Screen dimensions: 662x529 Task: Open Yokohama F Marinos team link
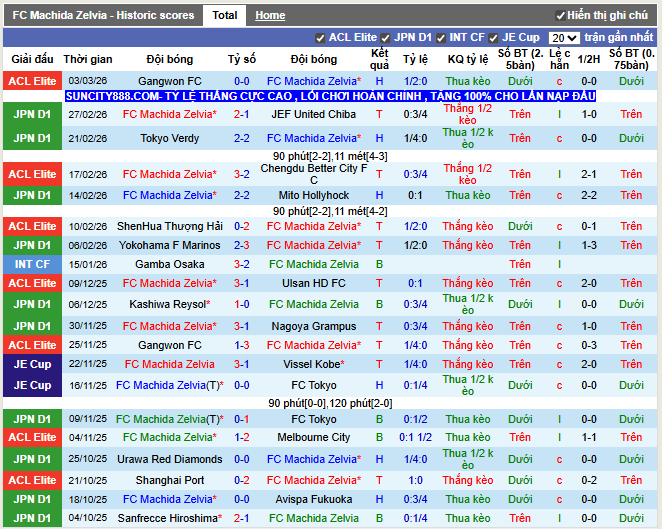(x=170, y=245)
